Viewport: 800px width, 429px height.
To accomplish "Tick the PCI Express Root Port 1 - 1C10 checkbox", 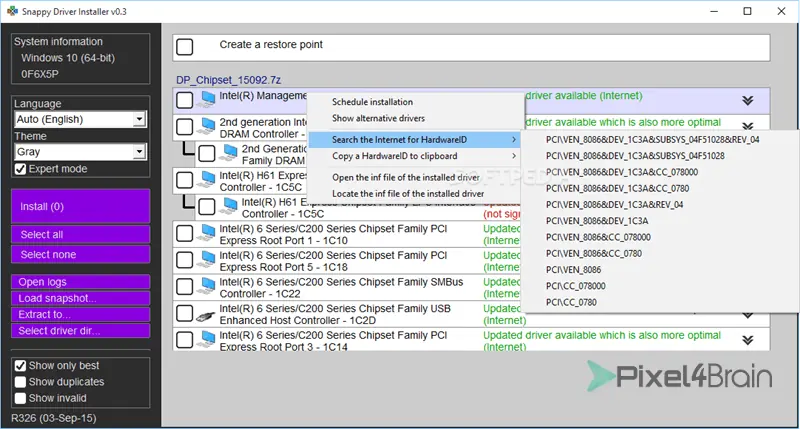I will (x=185, y=233).
